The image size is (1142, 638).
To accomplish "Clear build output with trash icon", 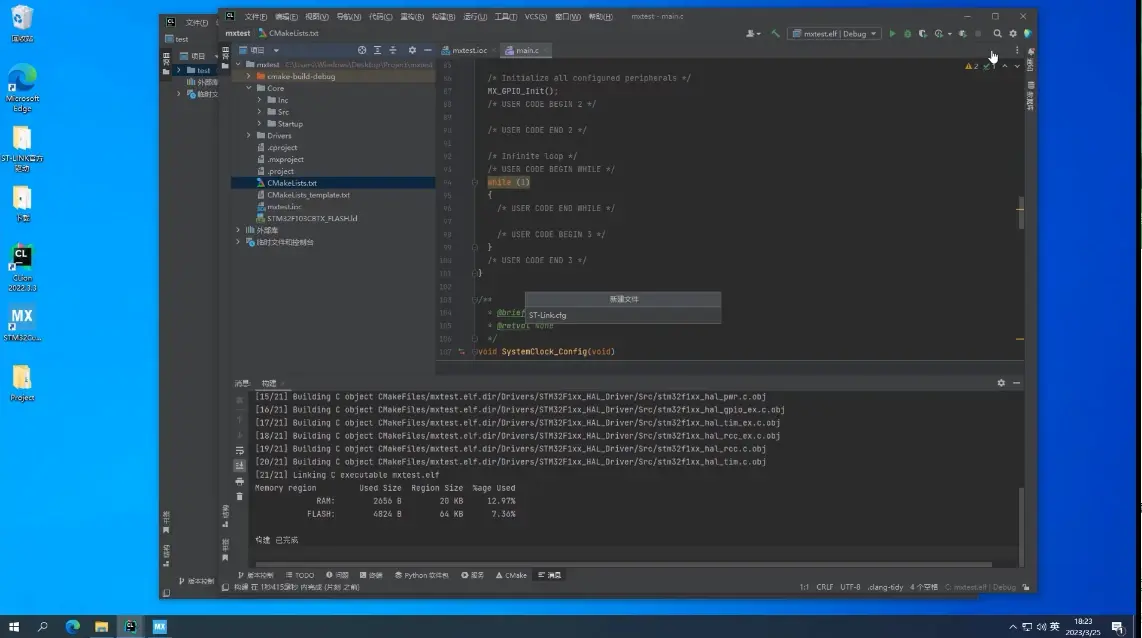I will point(240,496).
